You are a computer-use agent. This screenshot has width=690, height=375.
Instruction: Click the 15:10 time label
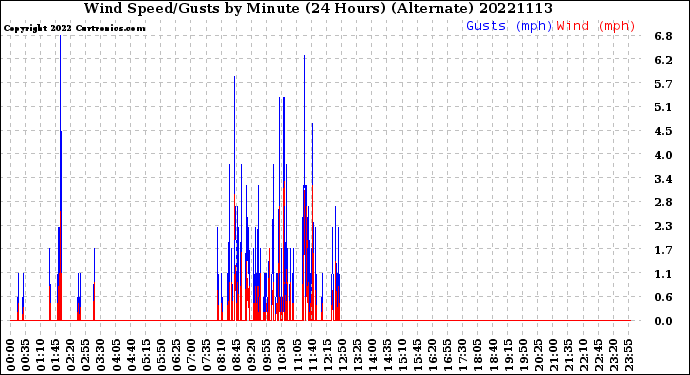[403, 355]
